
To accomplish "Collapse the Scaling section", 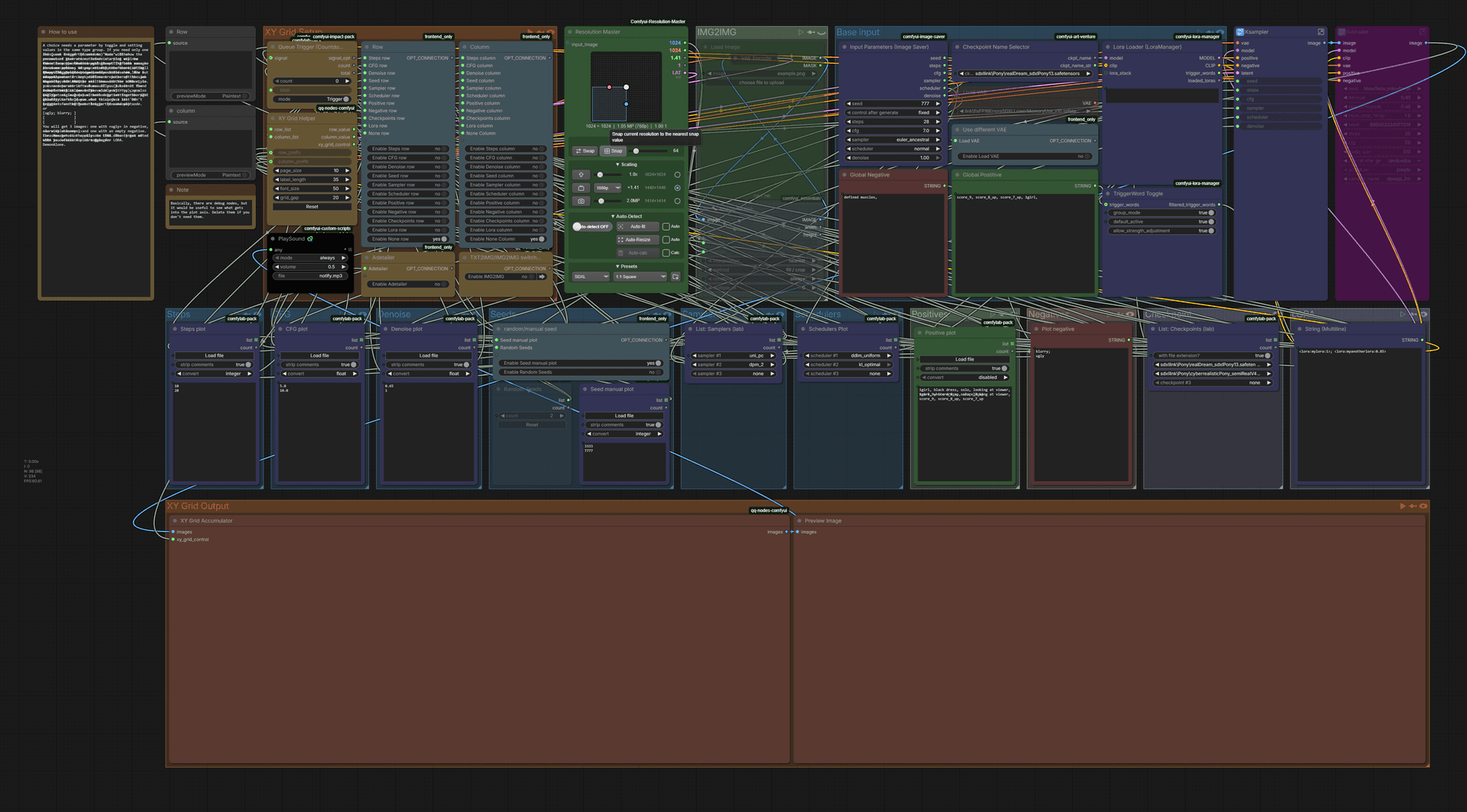I will 626,164.
